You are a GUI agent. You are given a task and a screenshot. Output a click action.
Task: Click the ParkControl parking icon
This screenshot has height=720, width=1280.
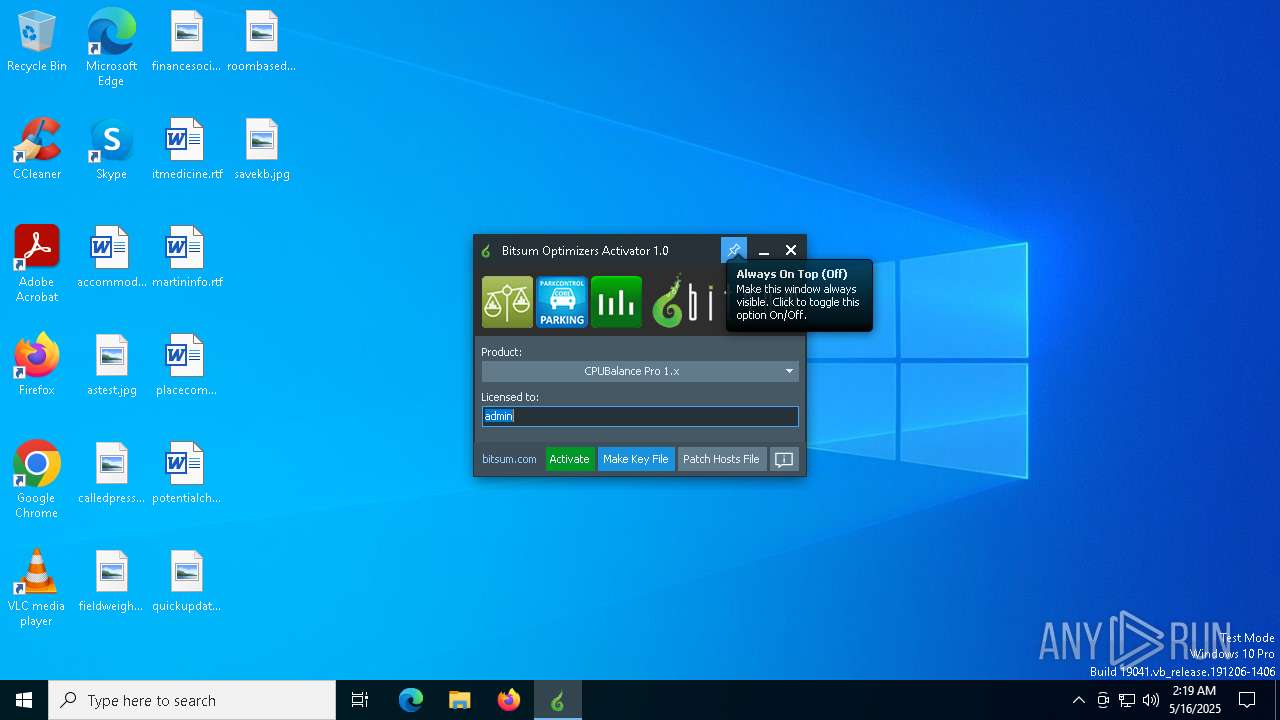pyautogui.click(x=562, y=302)
